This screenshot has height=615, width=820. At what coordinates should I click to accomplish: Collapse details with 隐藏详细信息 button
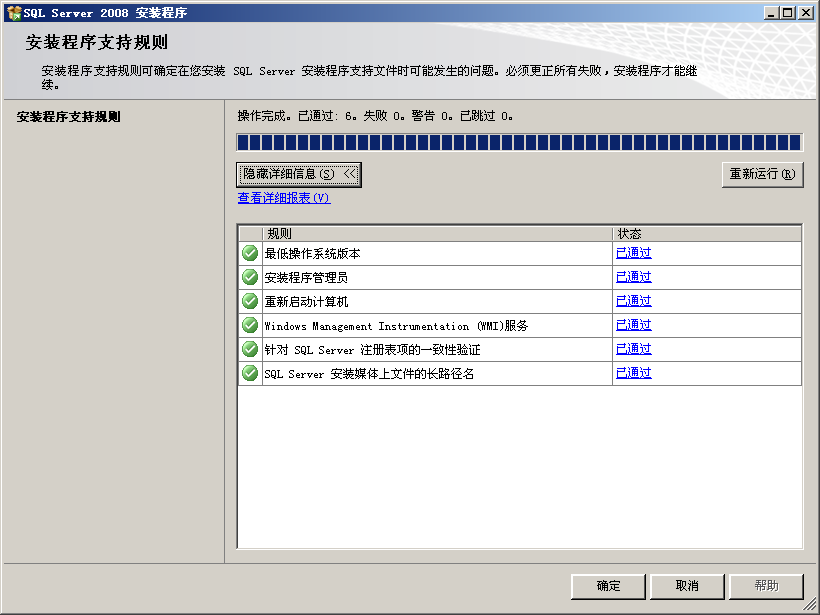click(299, 174)
